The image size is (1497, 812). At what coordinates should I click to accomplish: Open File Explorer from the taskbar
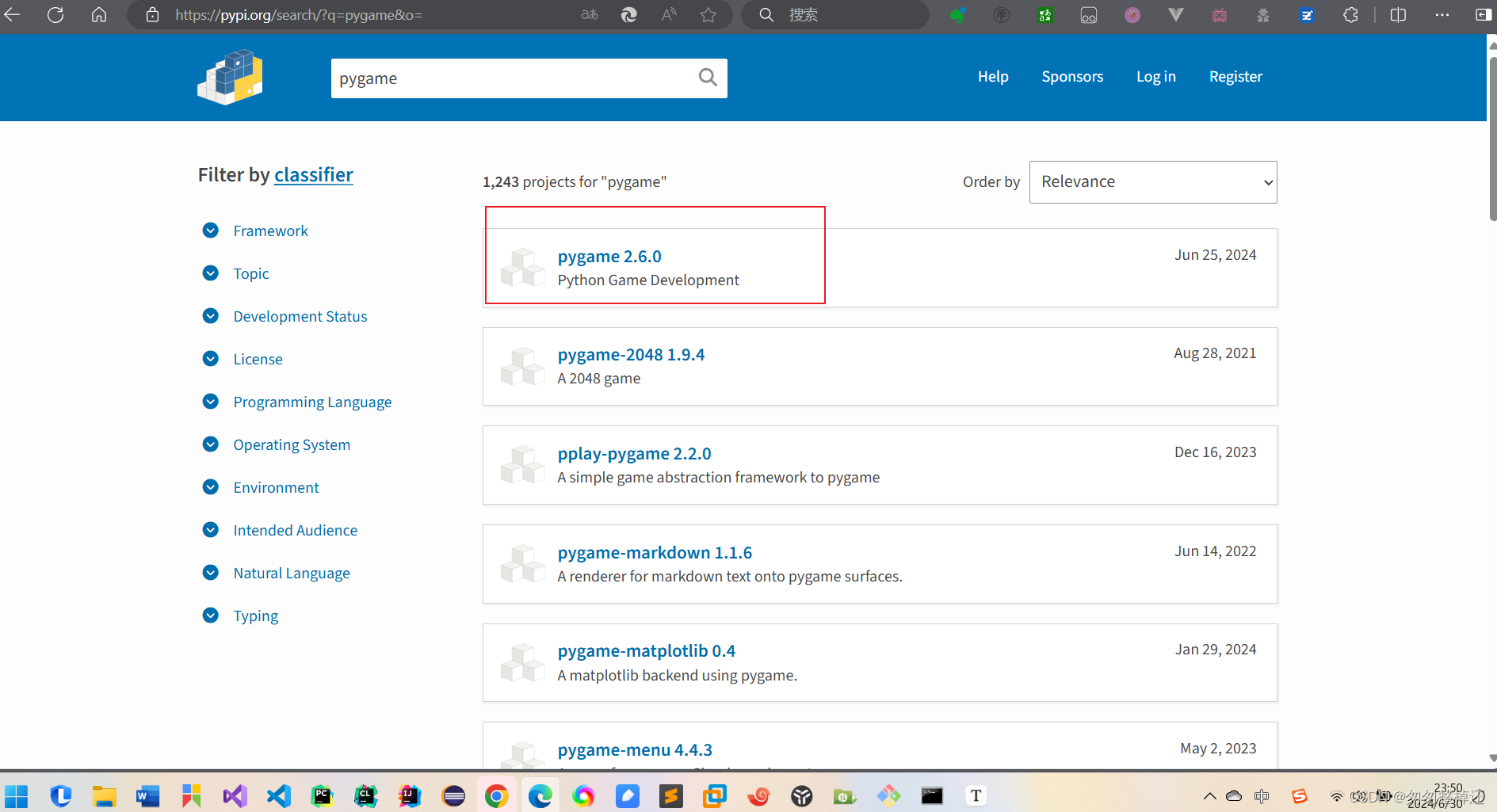[x=104, y=795]
